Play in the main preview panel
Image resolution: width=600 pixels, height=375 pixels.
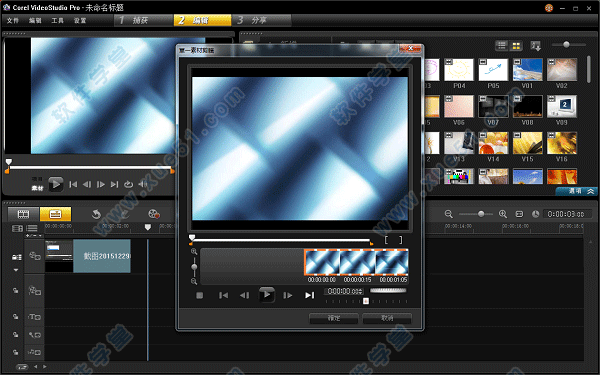(x=56, y=184)
